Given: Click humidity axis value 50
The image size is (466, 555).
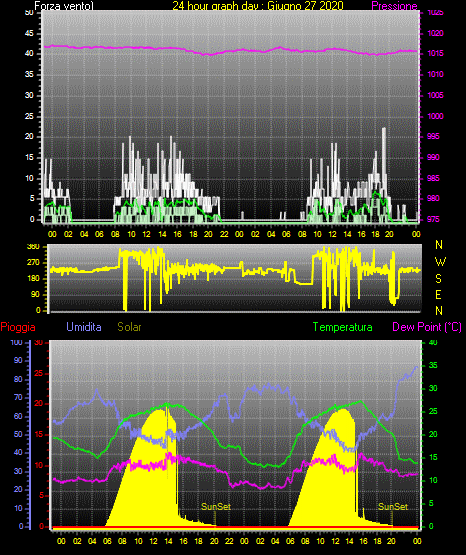Looking at the screenshot, I should 18,434.
